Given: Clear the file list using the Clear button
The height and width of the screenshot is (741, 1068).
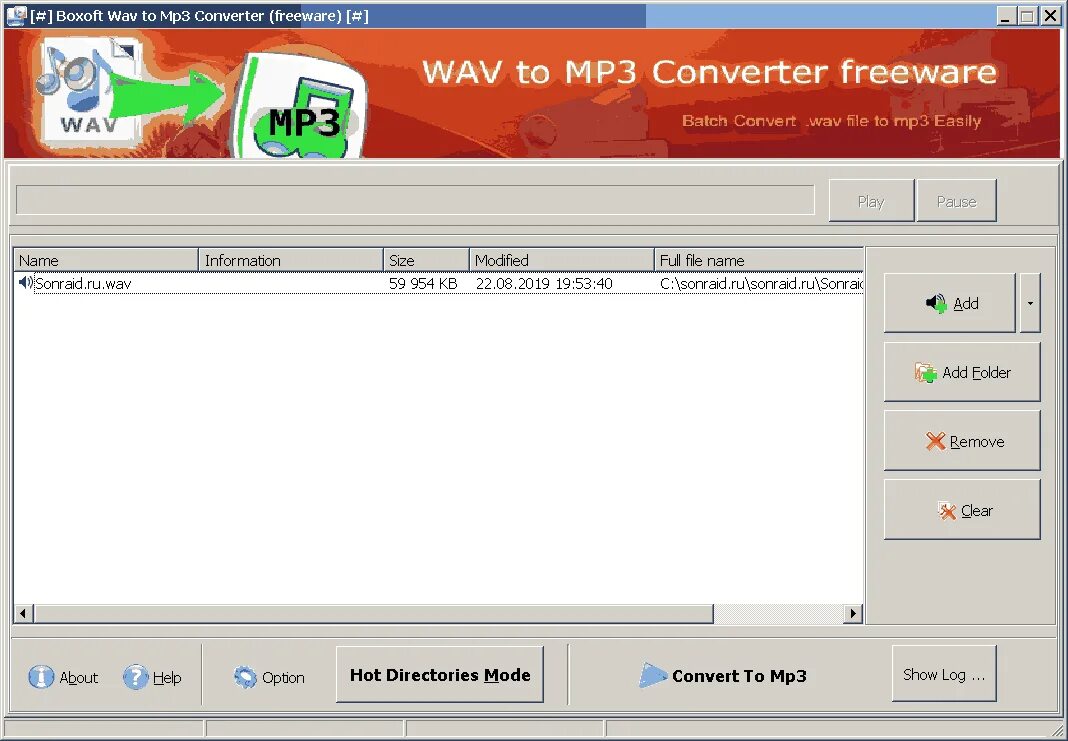Looking at the screenshot, I should pos(962,509).
